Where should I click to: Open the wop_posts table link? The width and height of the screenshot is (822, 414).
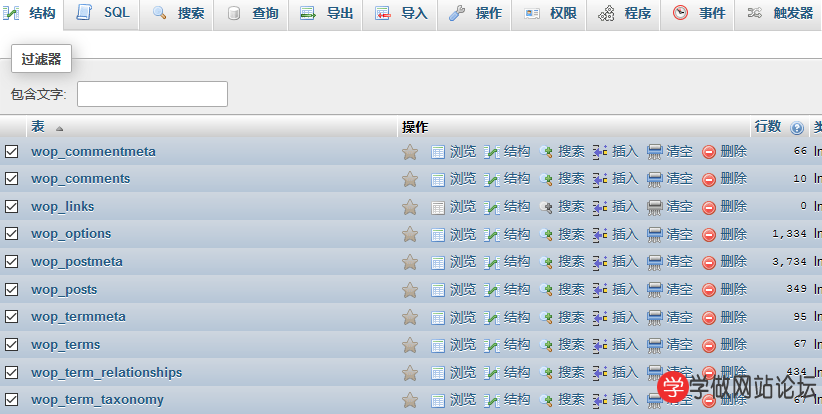point(64,290)
